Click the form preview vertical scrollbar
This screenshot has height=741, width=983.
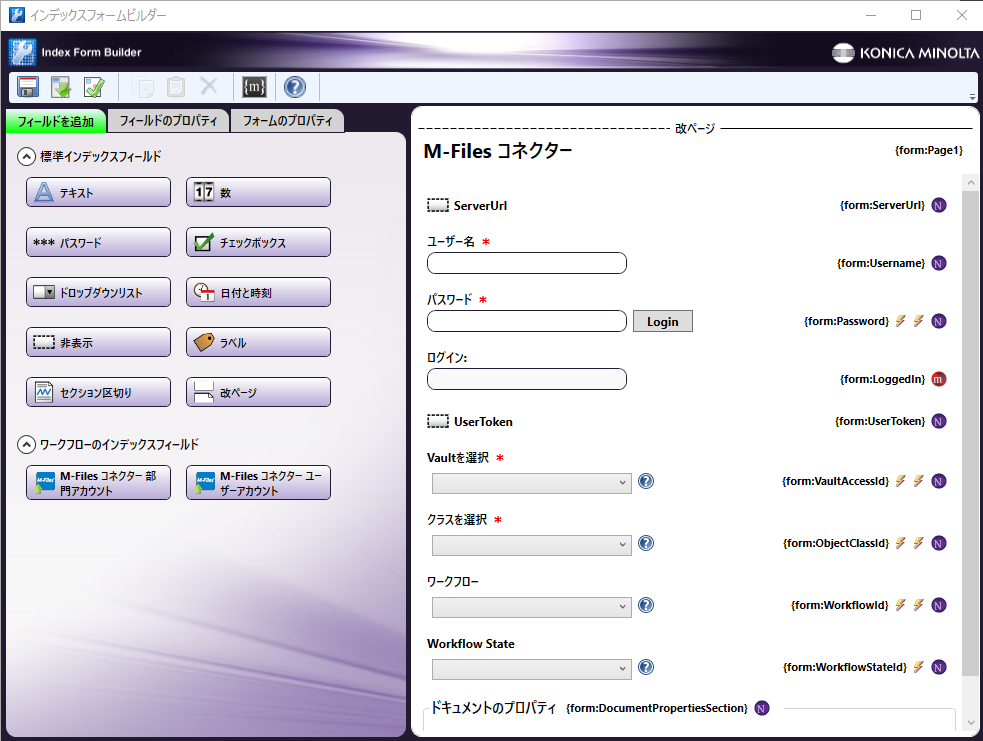[x=970, y=434]
